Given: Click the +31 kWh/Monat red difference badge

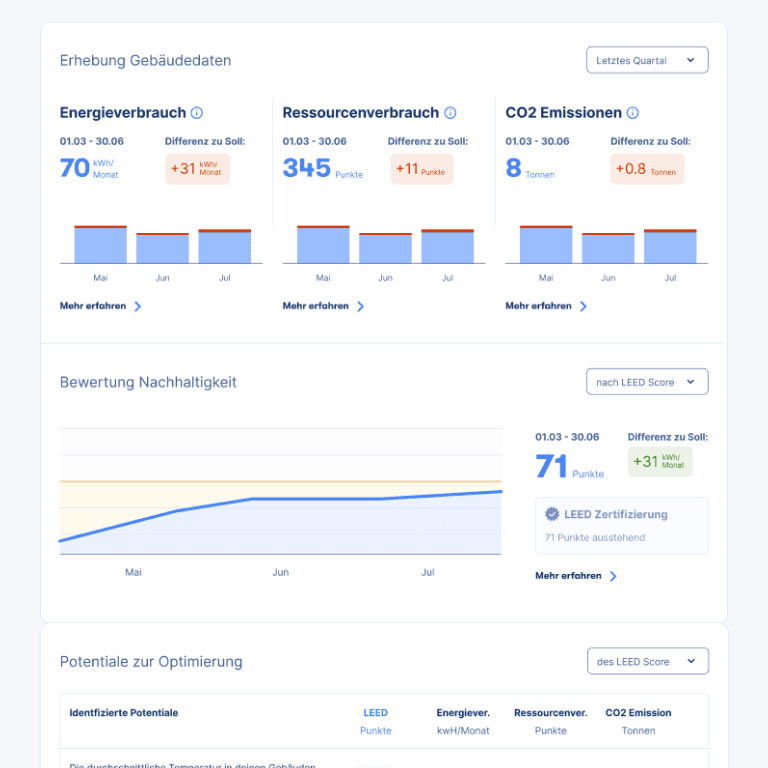Looking at the screenshot, I should pyautogui.click(x=197, y=169).
